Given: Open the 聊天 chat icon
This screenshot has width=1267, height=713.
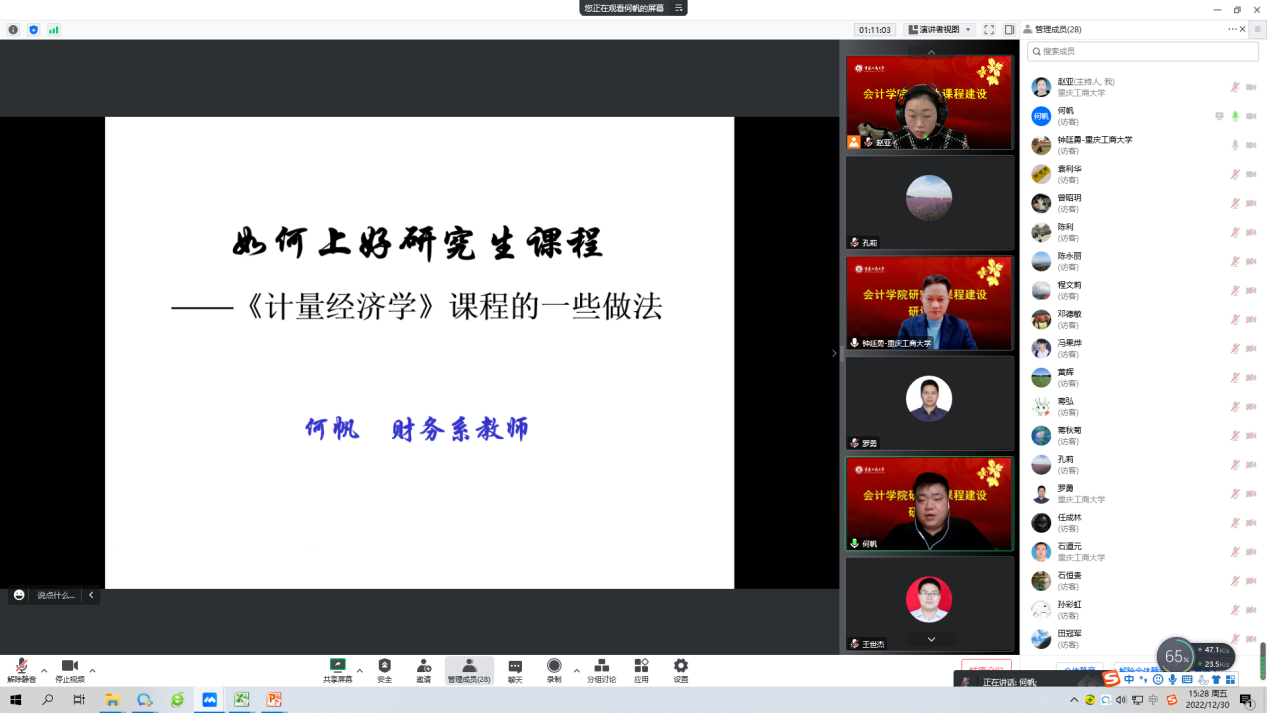Looking at the screenshot, I should pyautogui.click(x=515, y=668).
